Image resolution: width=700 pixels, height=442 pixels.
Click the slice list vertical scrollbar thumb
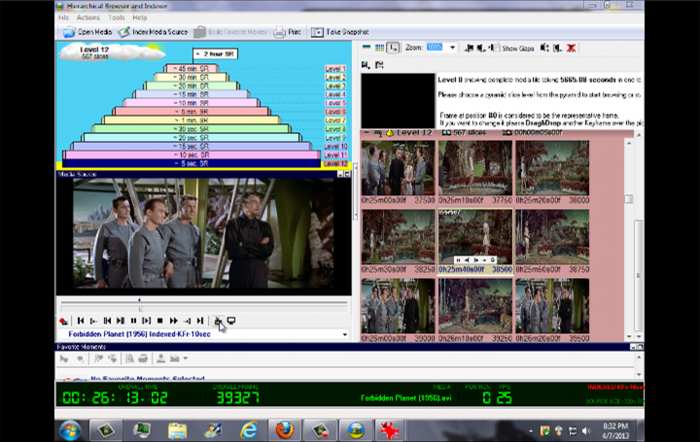(x=629, y=199)
